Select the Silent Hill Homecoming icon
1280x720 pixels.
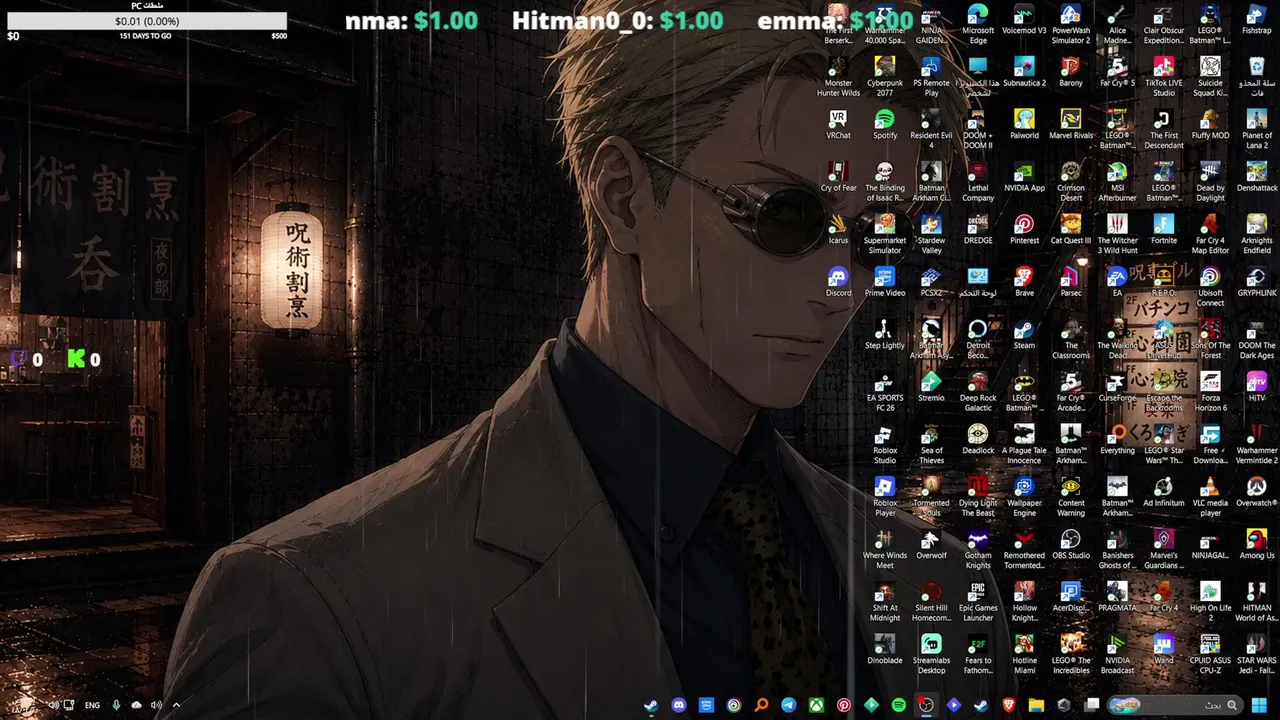pos(931,602)
